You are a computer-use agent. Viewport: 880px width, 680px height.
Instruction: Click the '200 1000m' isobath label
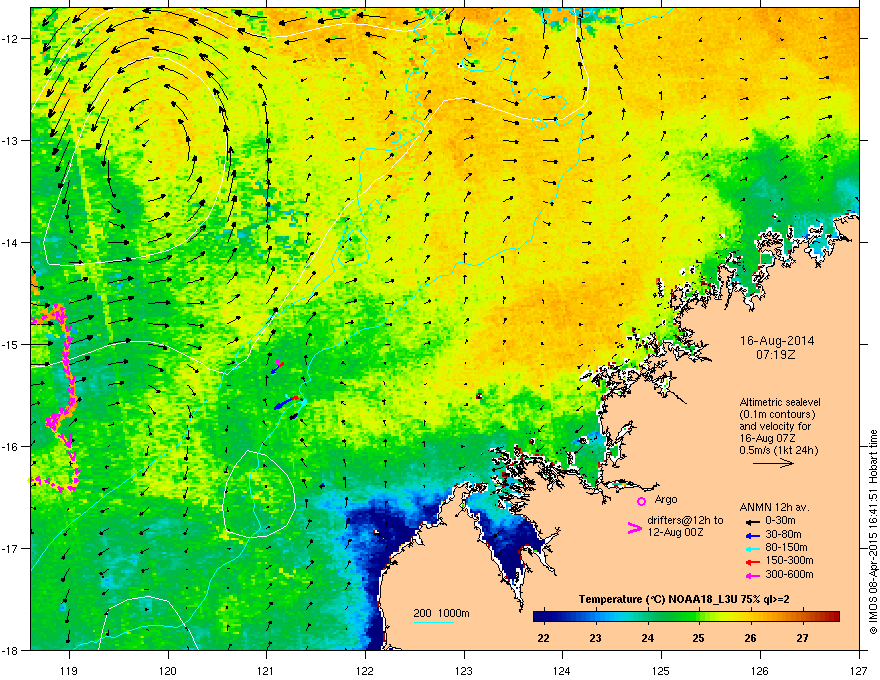[442, 613]
